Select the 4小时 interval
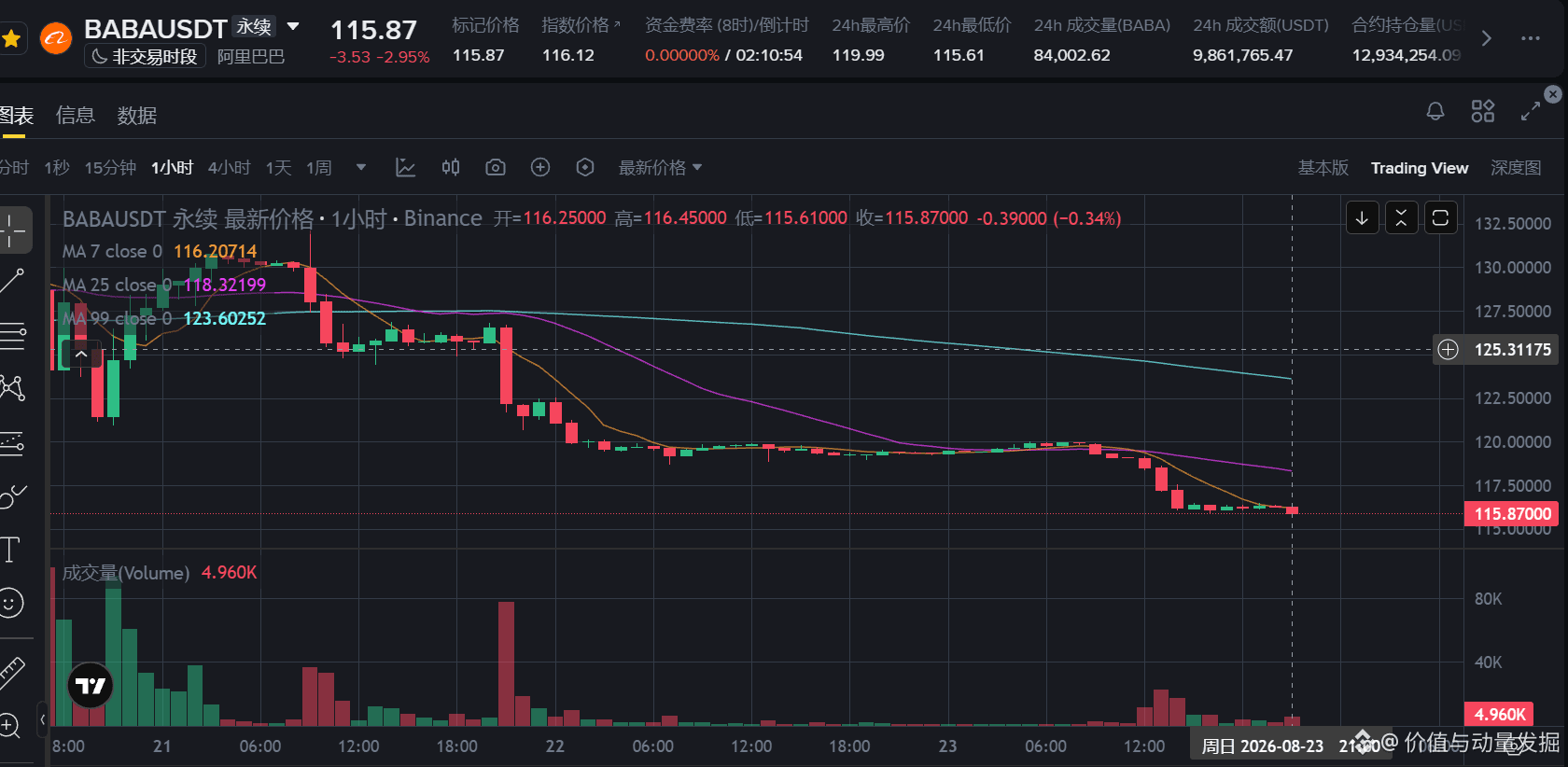Screen dimensions: 1568x767 coord(230,168)
